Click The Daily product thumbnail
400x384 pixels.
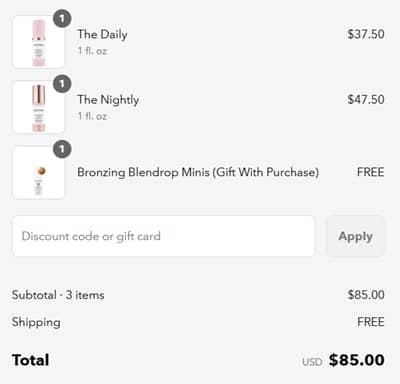click(x=39, y=42)
